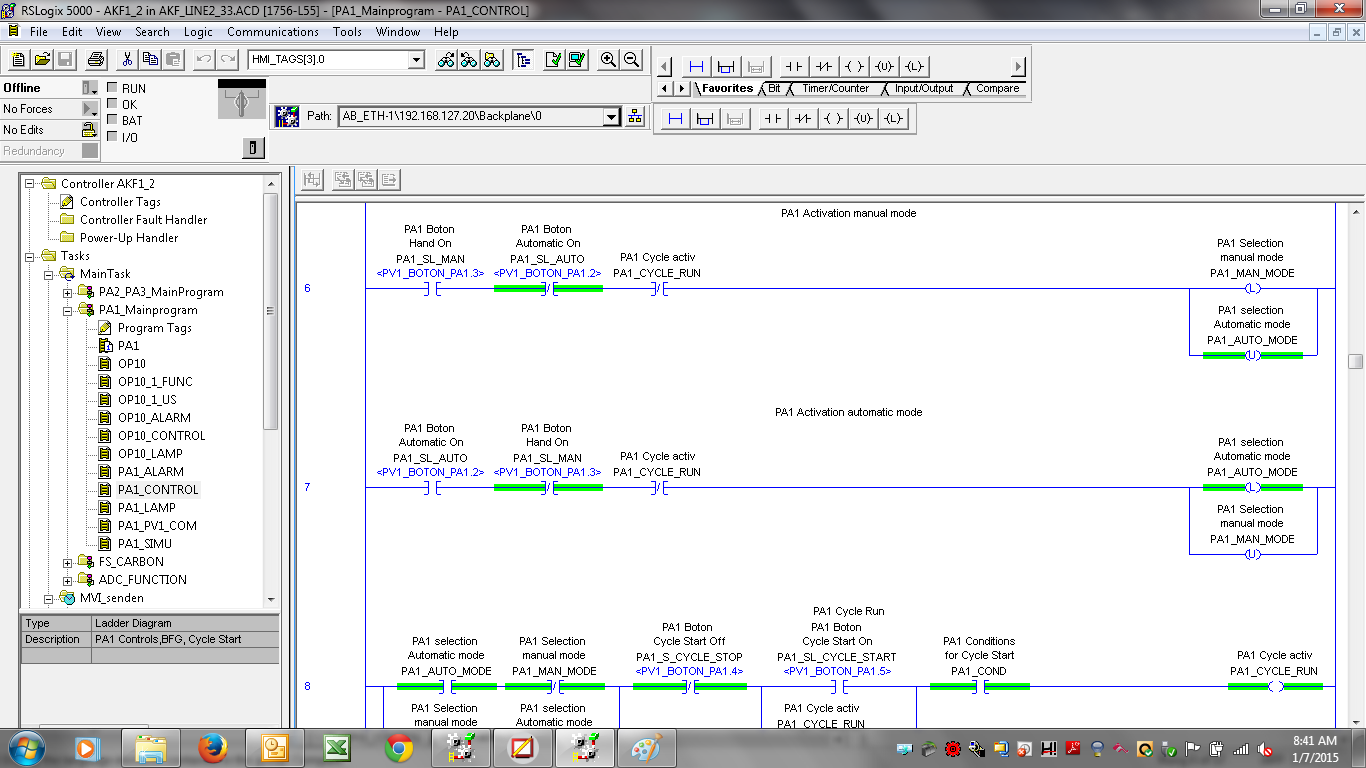Viewport: 1366px width, 768px height.
Task: Click the Offline controller status button
Action: pyautogui.click(x=40, y=88)
